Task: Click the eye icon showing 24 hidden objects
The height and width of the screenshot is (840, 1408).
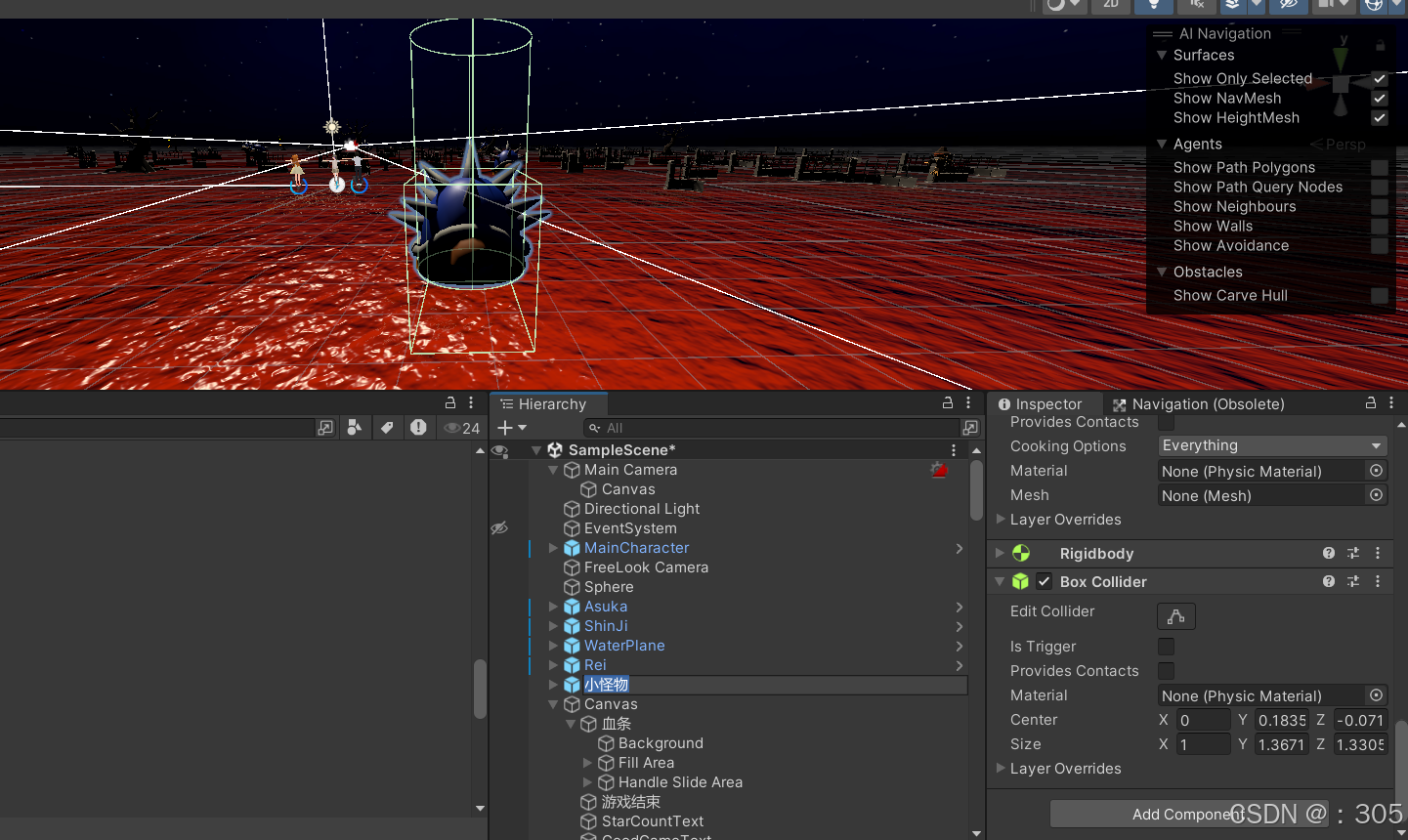Action: coord(453,427)
